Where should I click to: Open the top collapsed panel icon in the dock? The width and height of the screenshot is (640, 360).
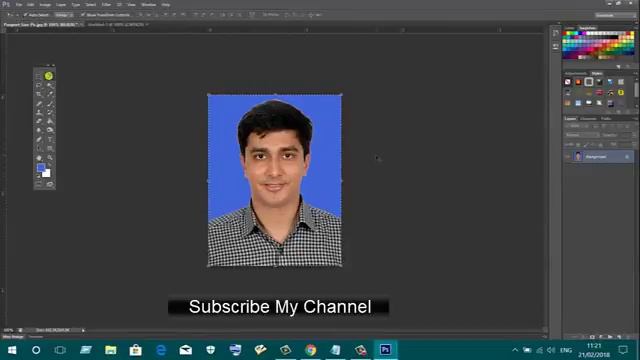click(x=556, y=33)
